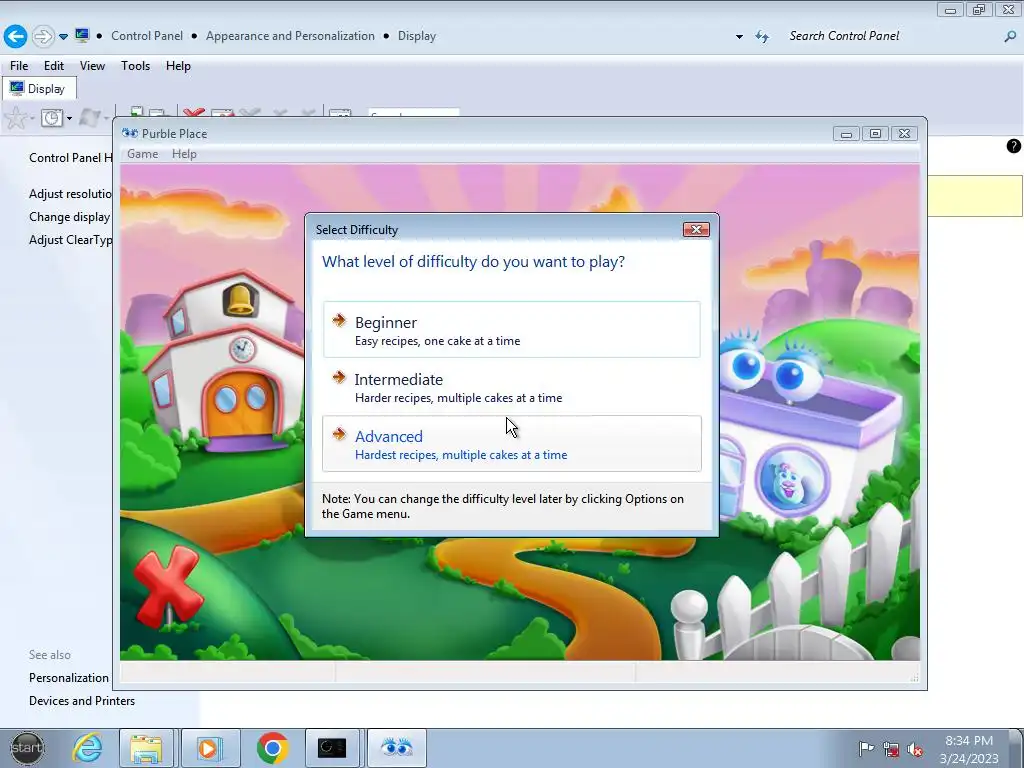
Task: Open recent pages dropdown next to Forward
Action: [x=63, y=37]
